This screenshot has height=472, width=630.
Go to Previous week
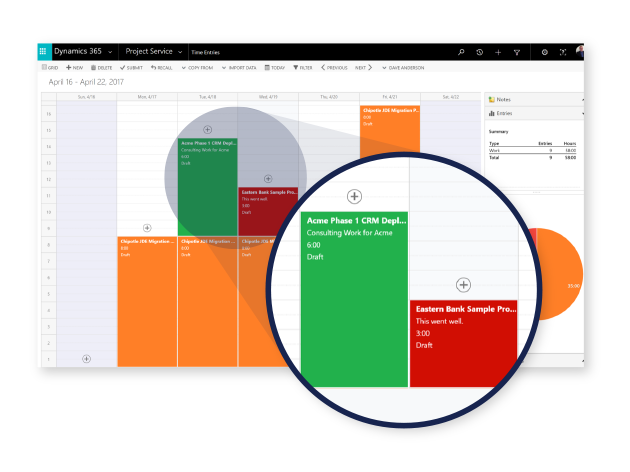pos(334,67)
